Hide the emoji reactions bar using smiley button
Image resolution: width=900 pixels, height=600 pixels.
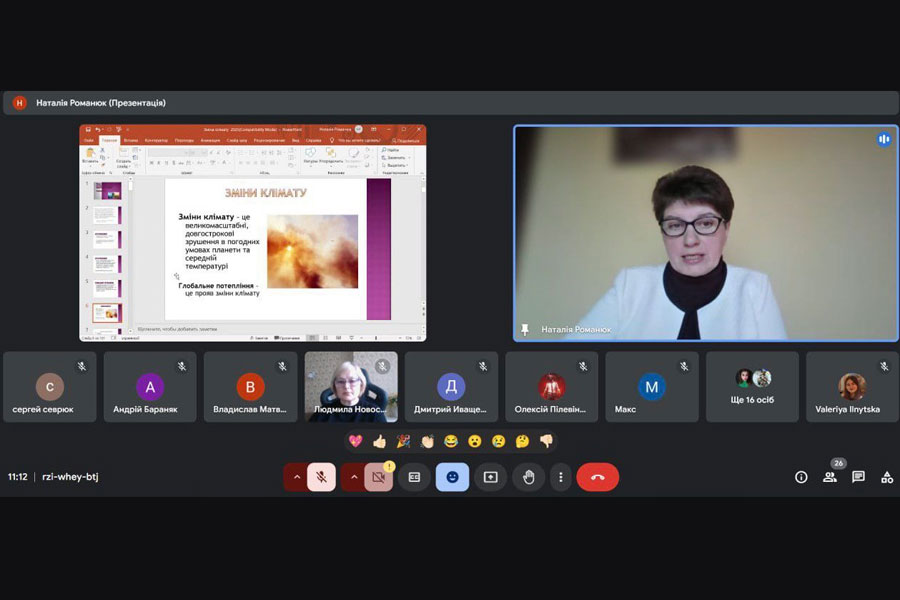[452, 477]
